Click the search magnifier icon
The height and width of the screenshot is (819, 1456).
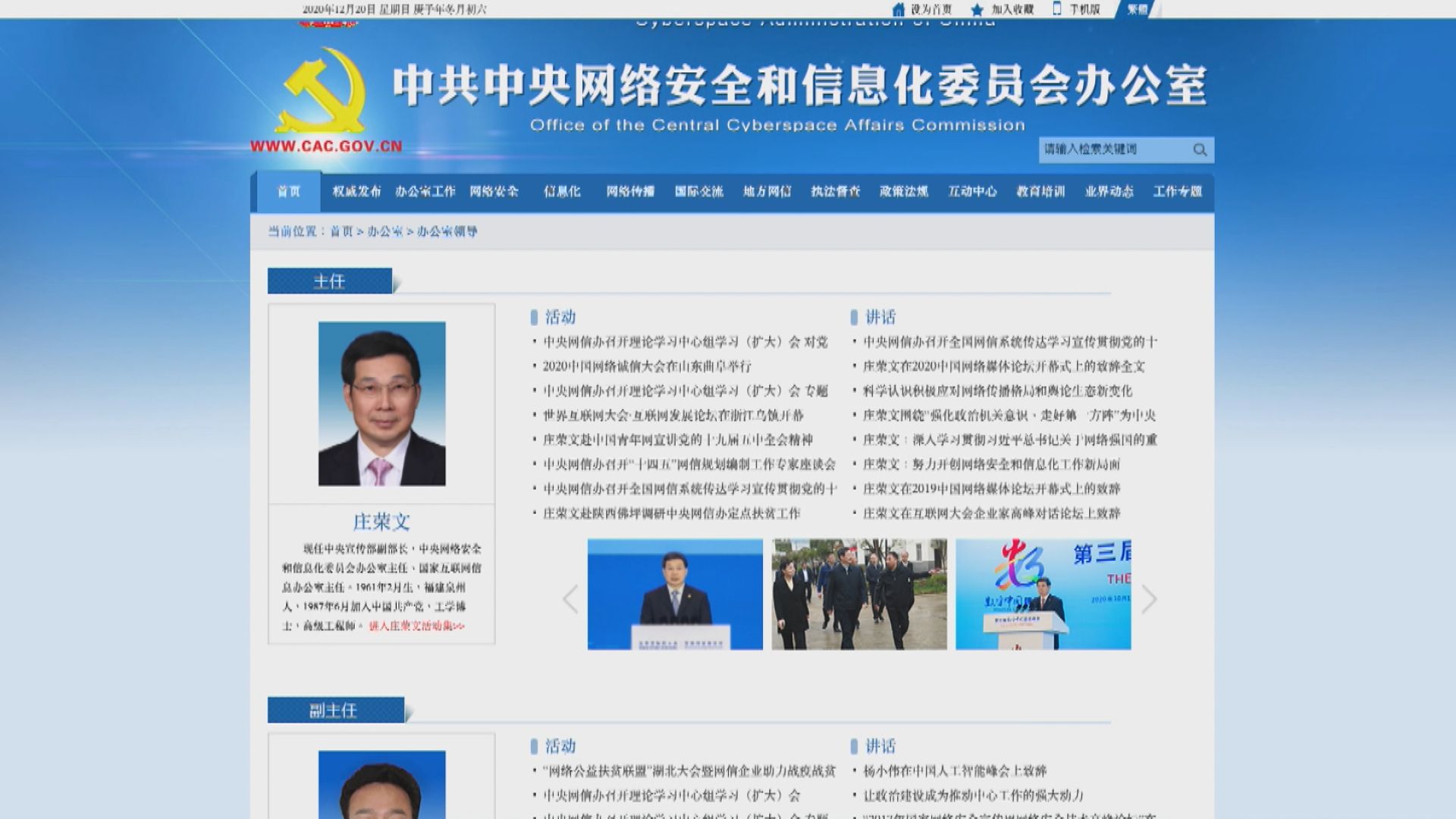1200,149
